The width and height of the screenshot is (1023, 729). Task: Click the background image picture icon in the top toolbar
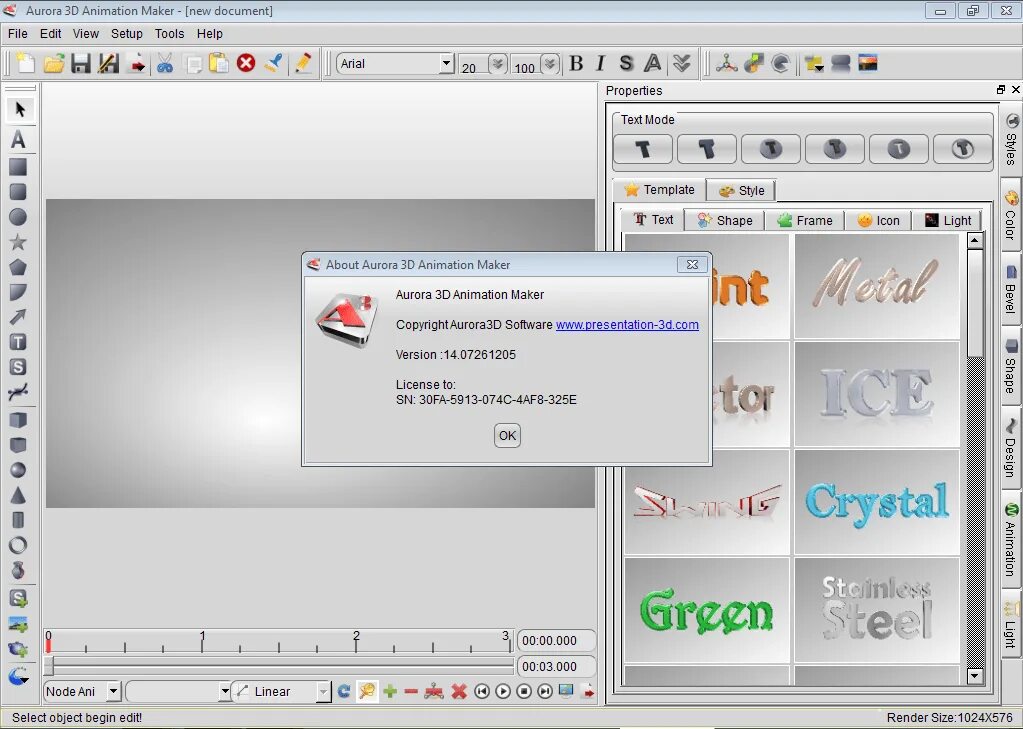[x=868, y=63]
